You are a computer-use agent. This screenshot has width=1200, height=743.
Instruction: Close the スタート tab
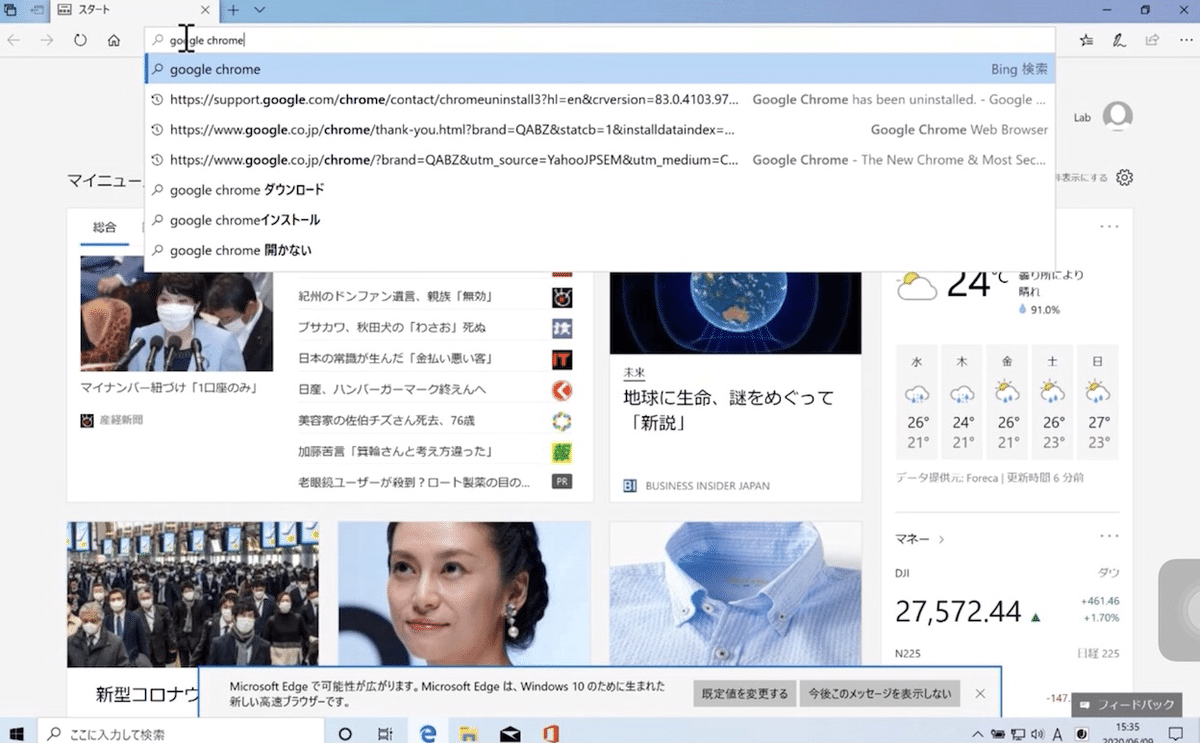point(205,10)
